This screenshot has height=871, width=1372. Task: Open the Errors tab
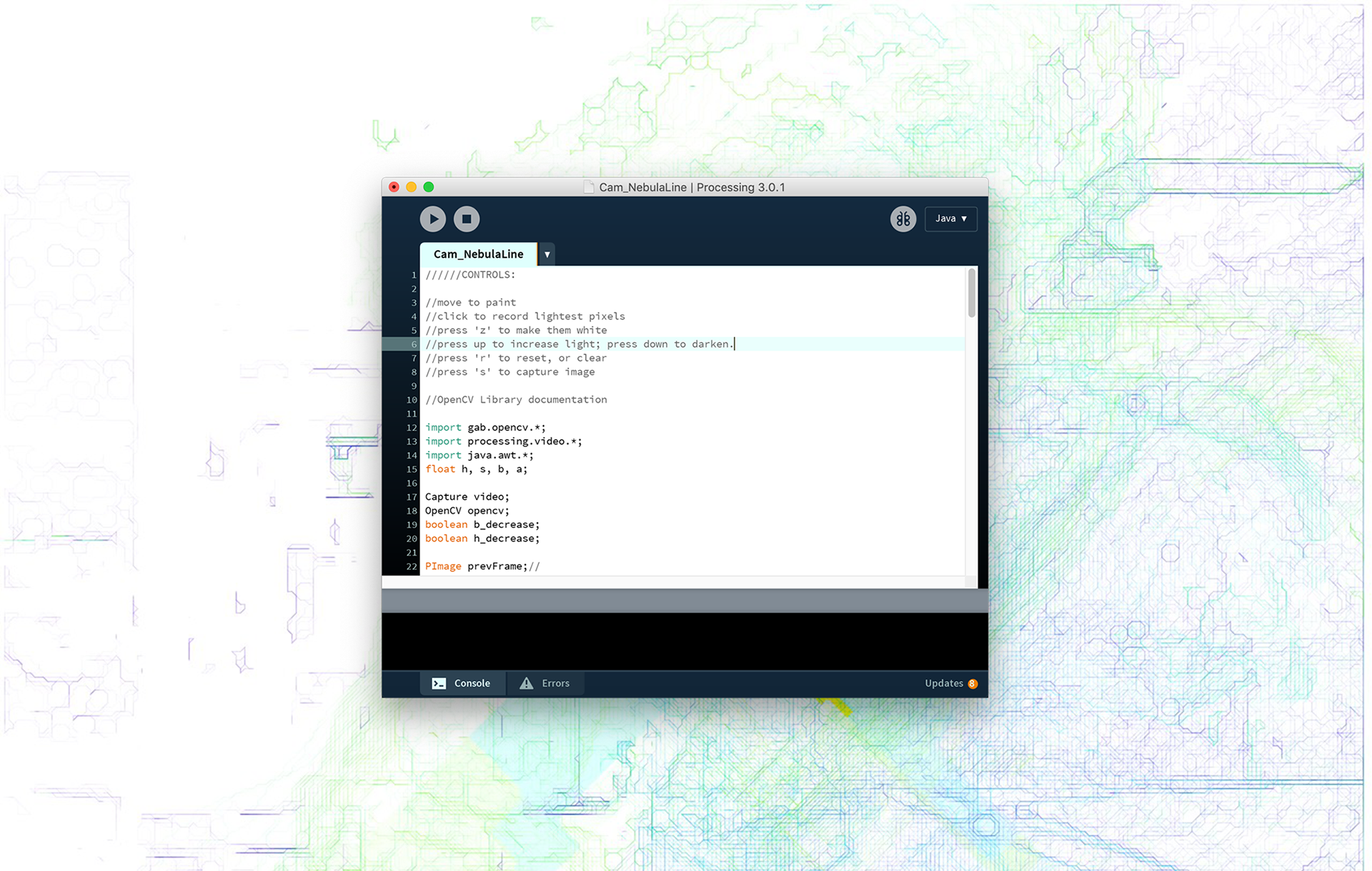coord(555,683)
